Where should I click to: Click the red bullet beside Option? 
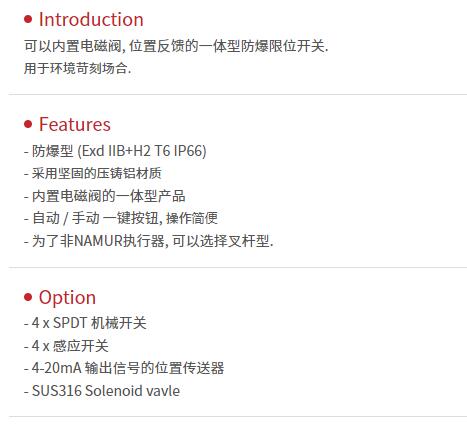[28, 297]
